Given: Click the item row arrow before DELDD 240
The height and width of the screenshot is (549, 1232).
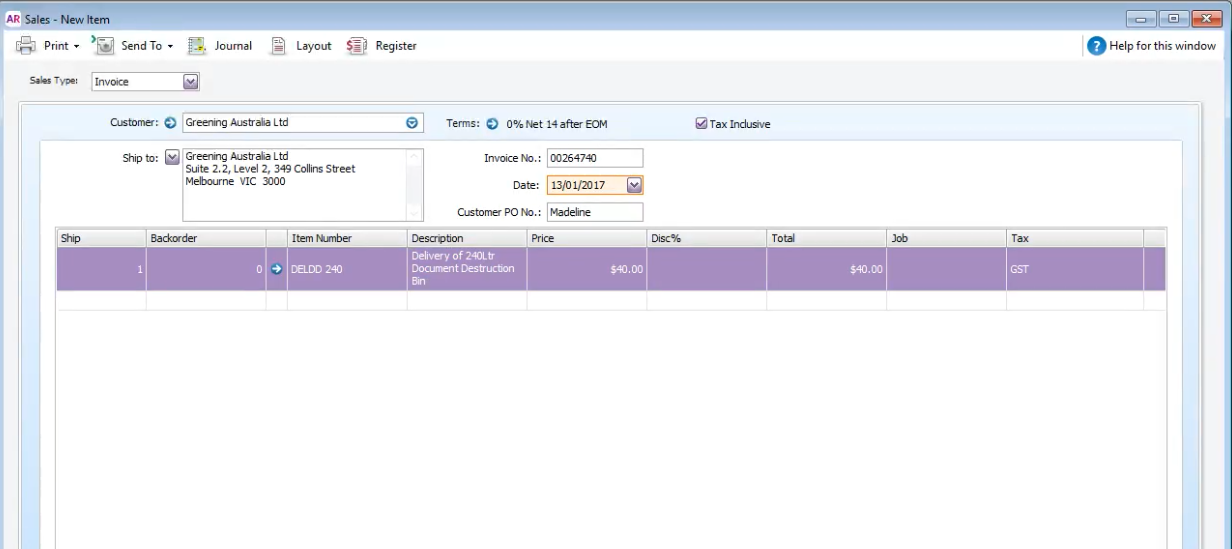Looking at the screenshot, I should point(277,269).
